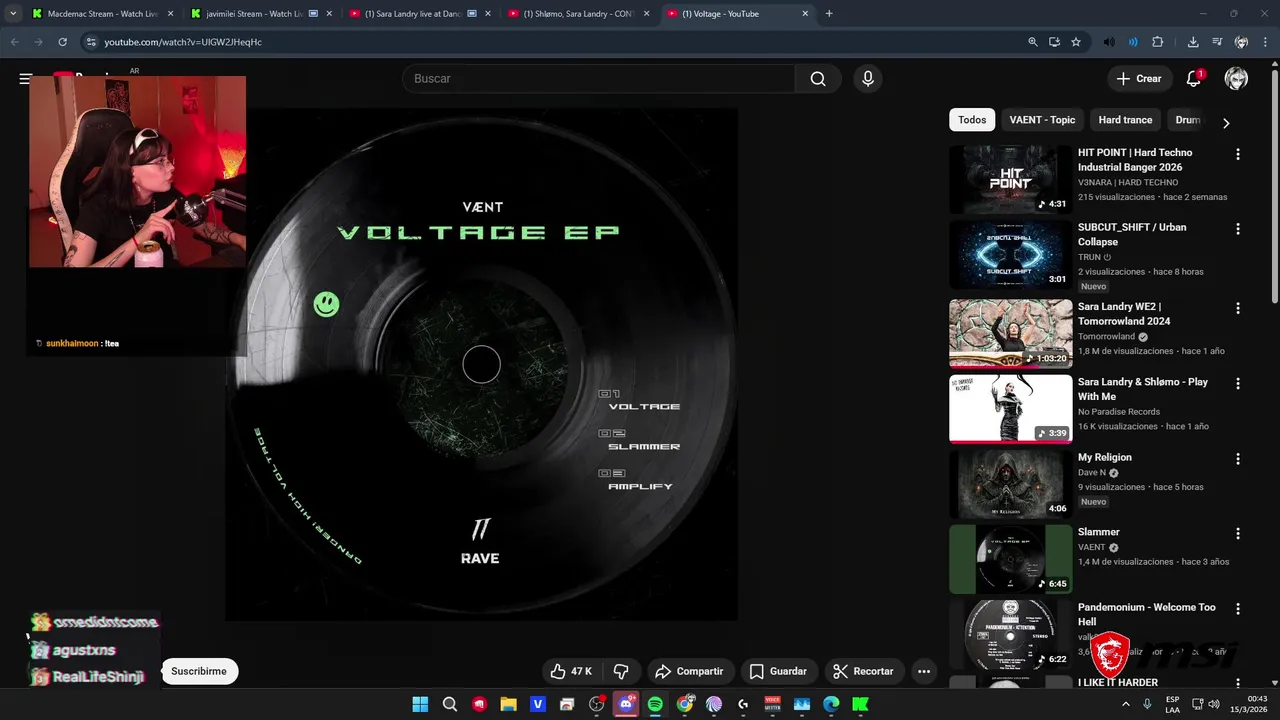Select the Todos filter chip
The image size is (1280, 720).
coord(972,120)
